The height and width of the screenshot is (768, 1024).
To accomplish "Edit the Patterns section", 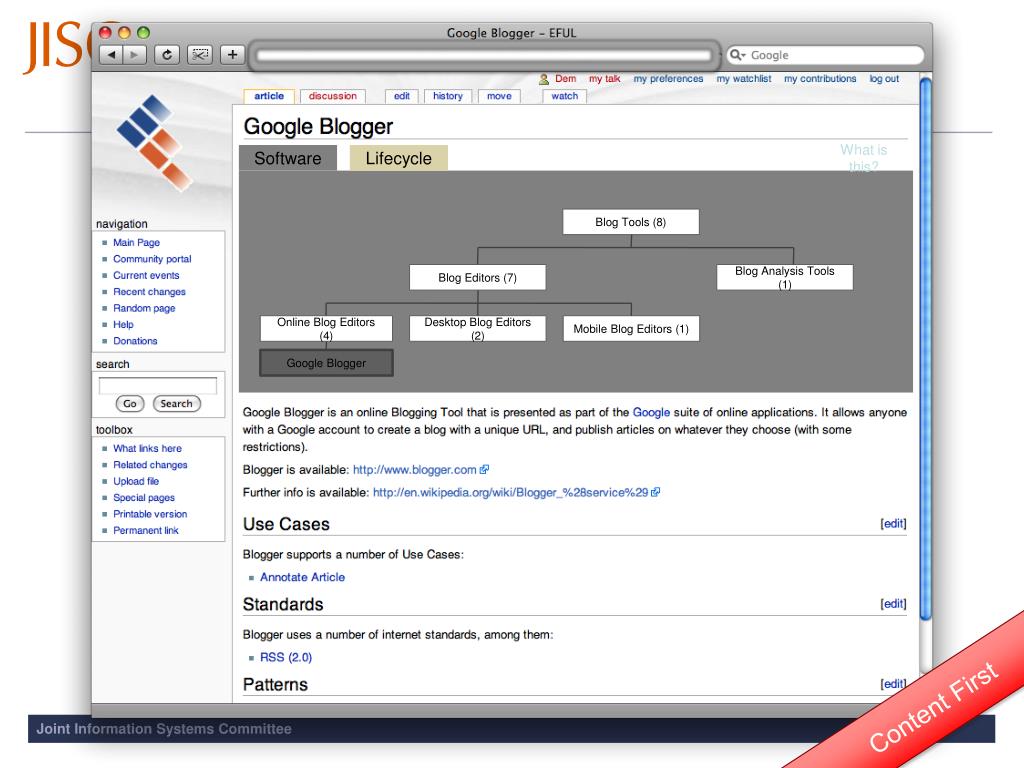I will (x=893, y=683).
